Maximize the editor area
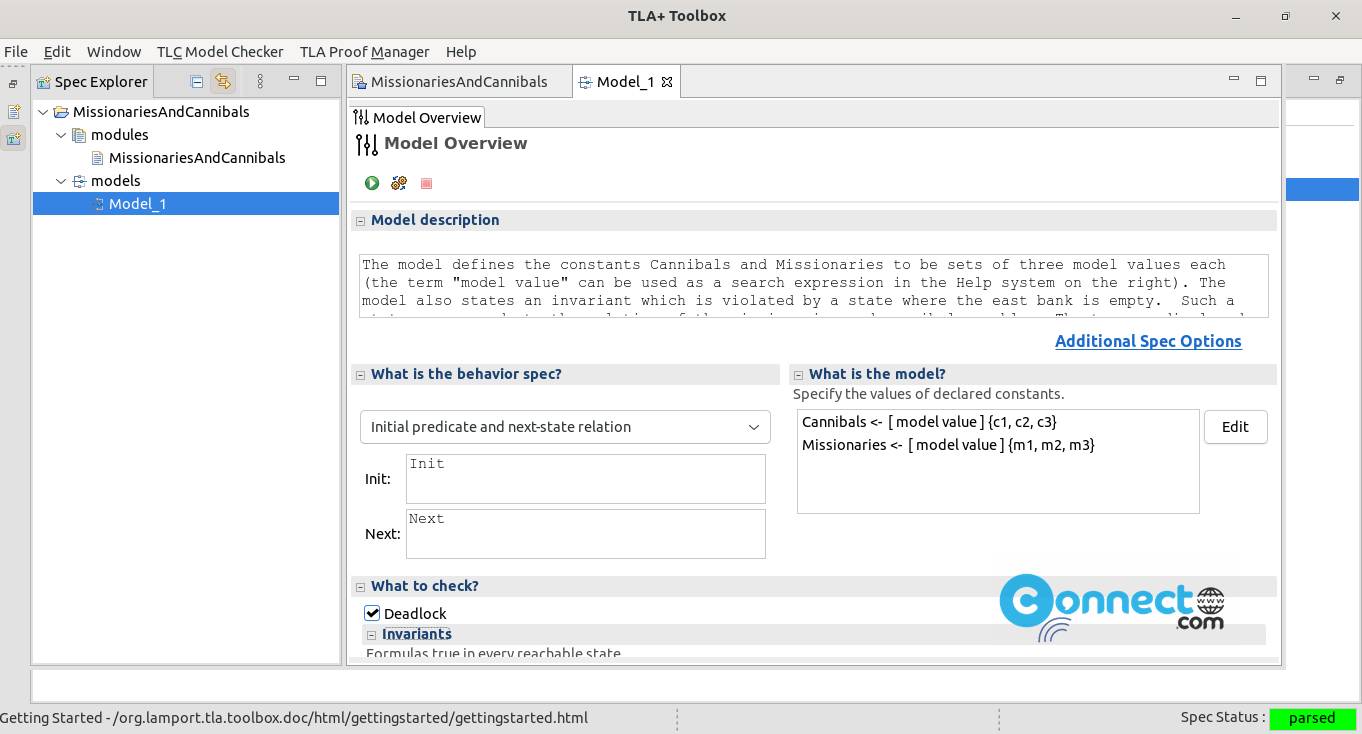1362x734 pixels. click(x=1261, y=81)
